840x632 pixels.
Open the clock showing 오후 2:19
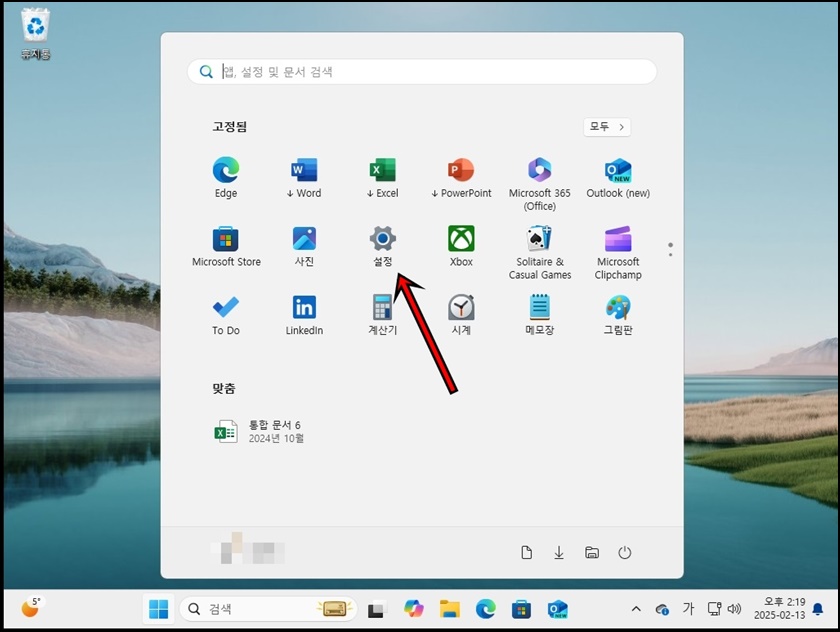tap(779, 609)
